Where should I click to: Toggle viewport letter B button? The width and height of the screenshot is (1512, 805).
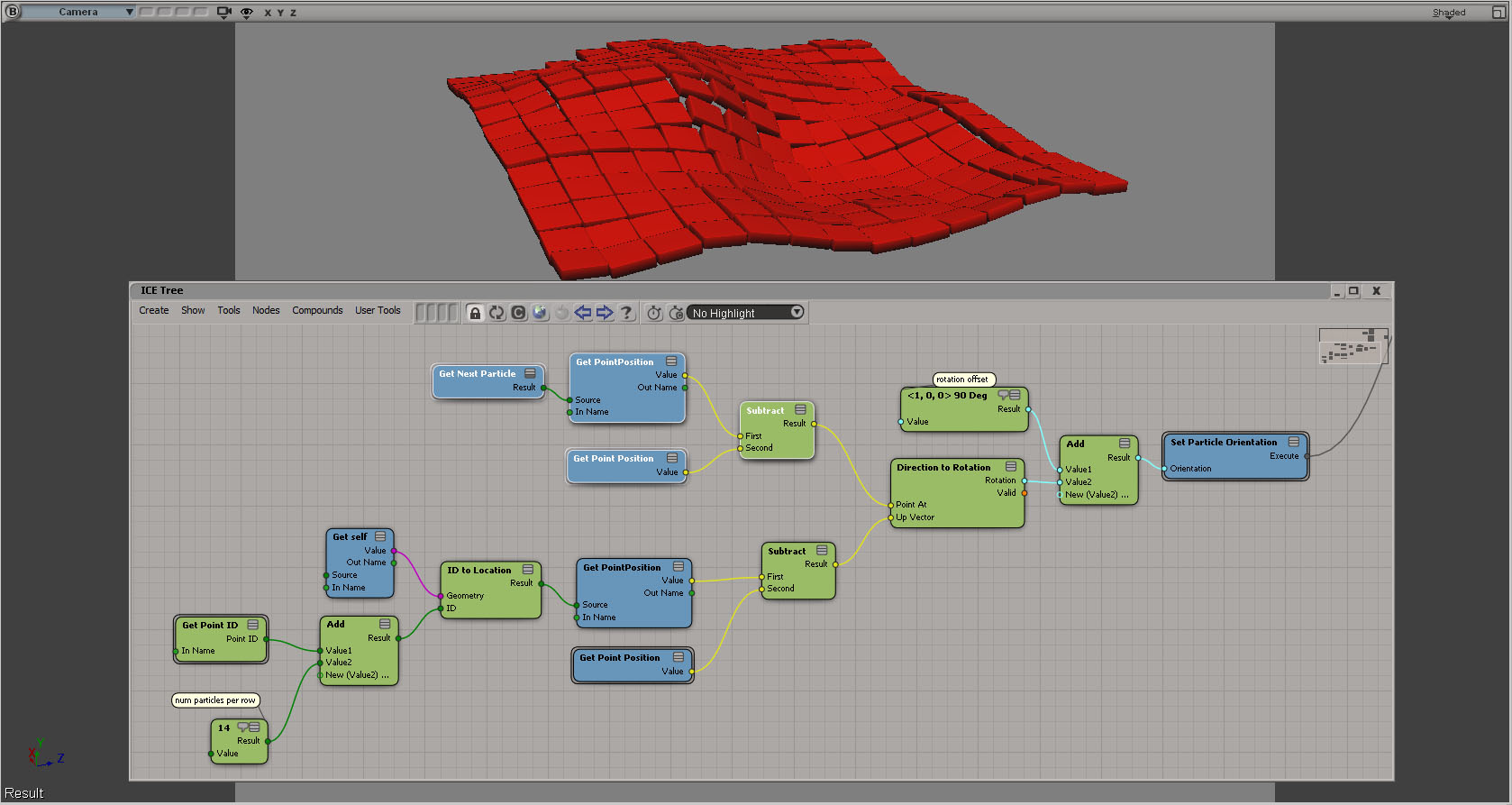pyautogui.click(x=13, y=12)
